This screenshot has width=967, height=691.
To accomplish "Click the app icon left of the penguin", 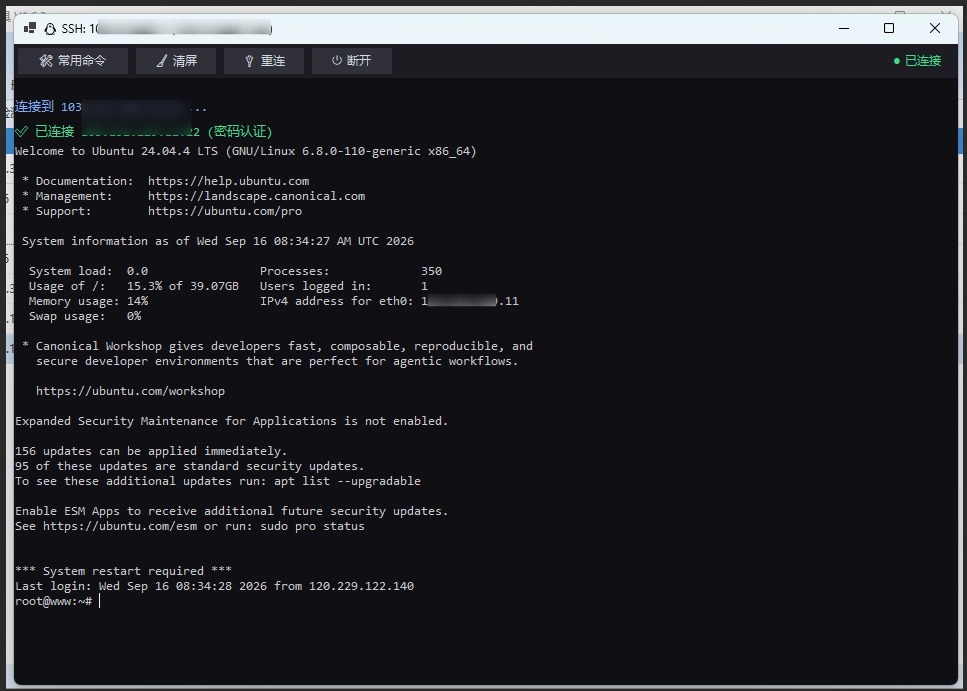I will (30, 28).
